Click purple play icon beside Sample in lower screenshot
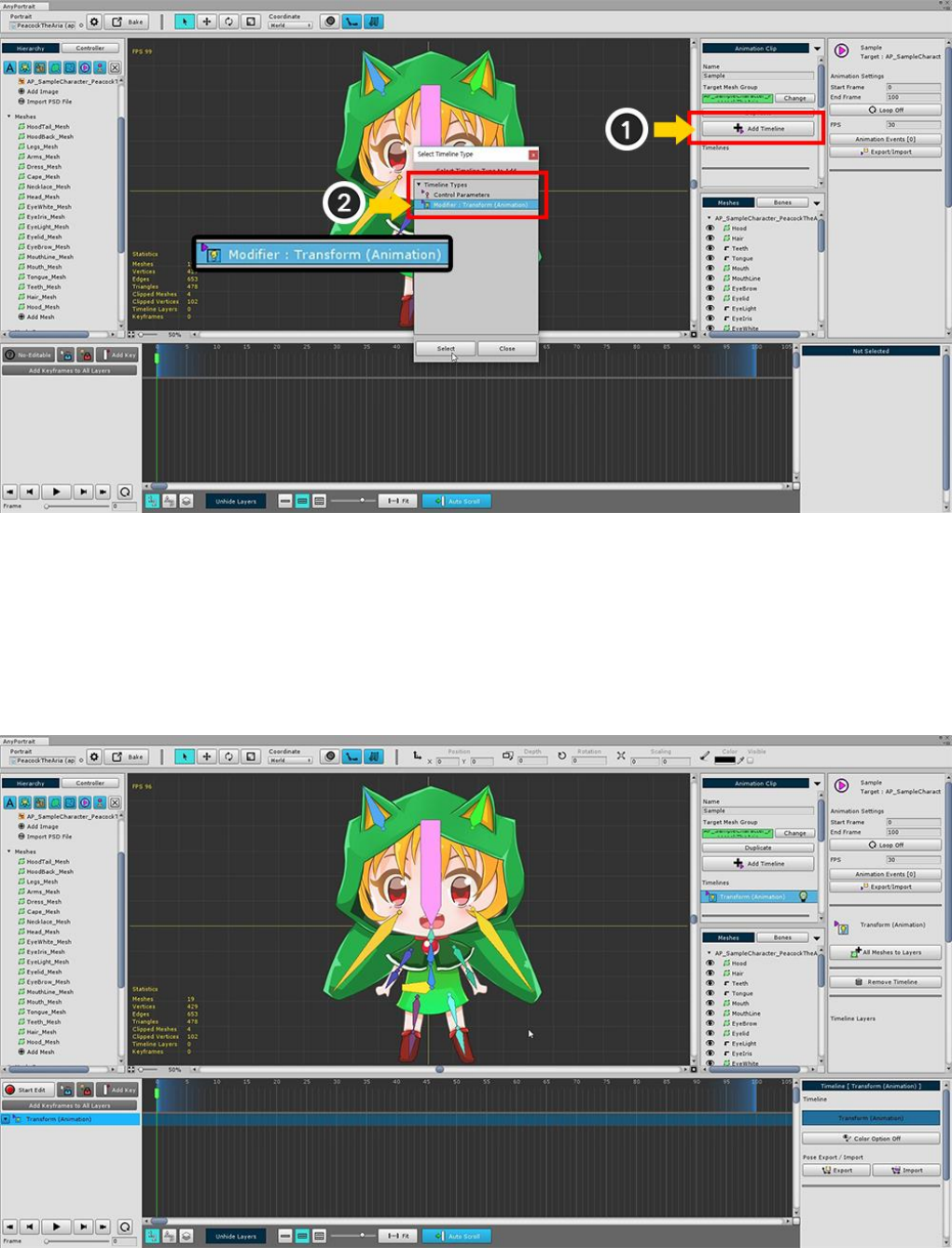The width and height of the screenshot is (952, 1248). coord(842,785)
